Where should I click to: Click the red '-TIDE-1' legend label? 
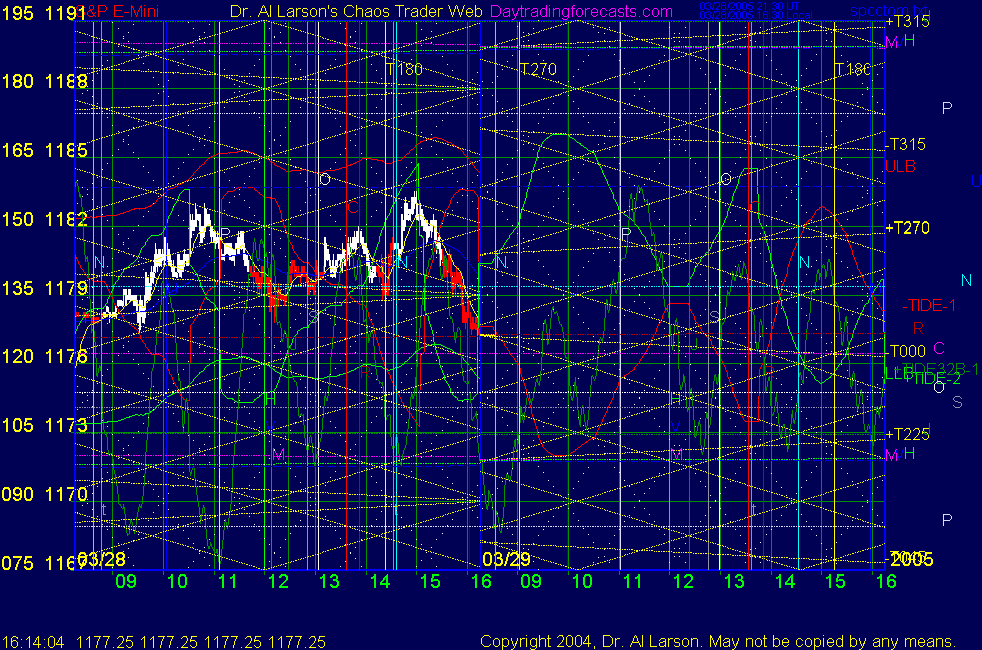[929, 306]
